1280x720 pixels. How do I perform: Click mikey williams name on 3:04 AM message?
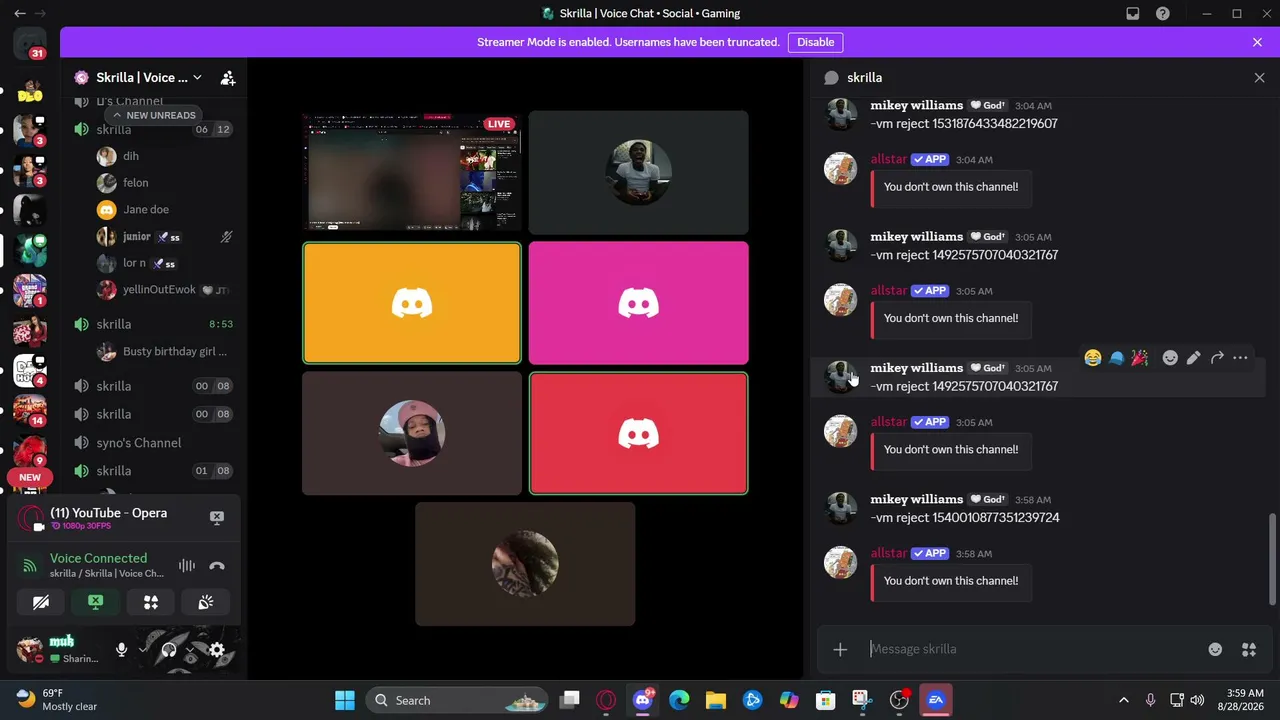[917, 105]
